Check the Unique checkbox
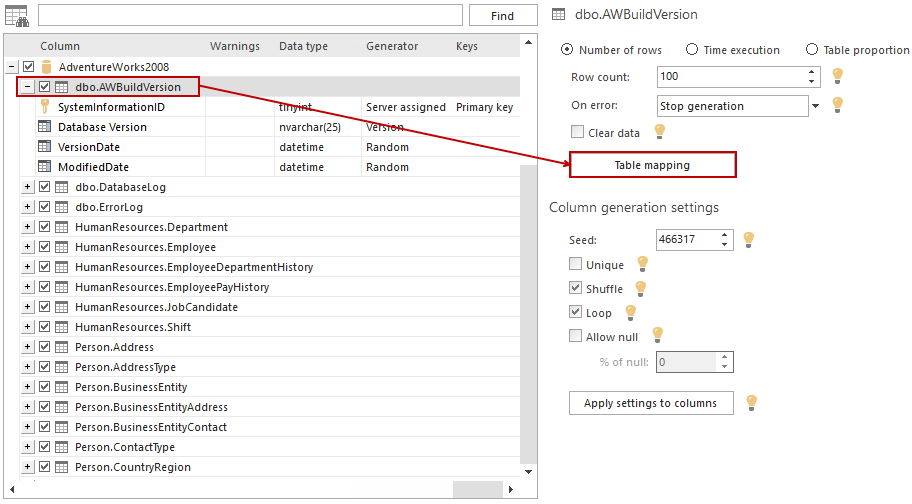The image size is (912, 504). pyautogui.click(x=575, y=264)
